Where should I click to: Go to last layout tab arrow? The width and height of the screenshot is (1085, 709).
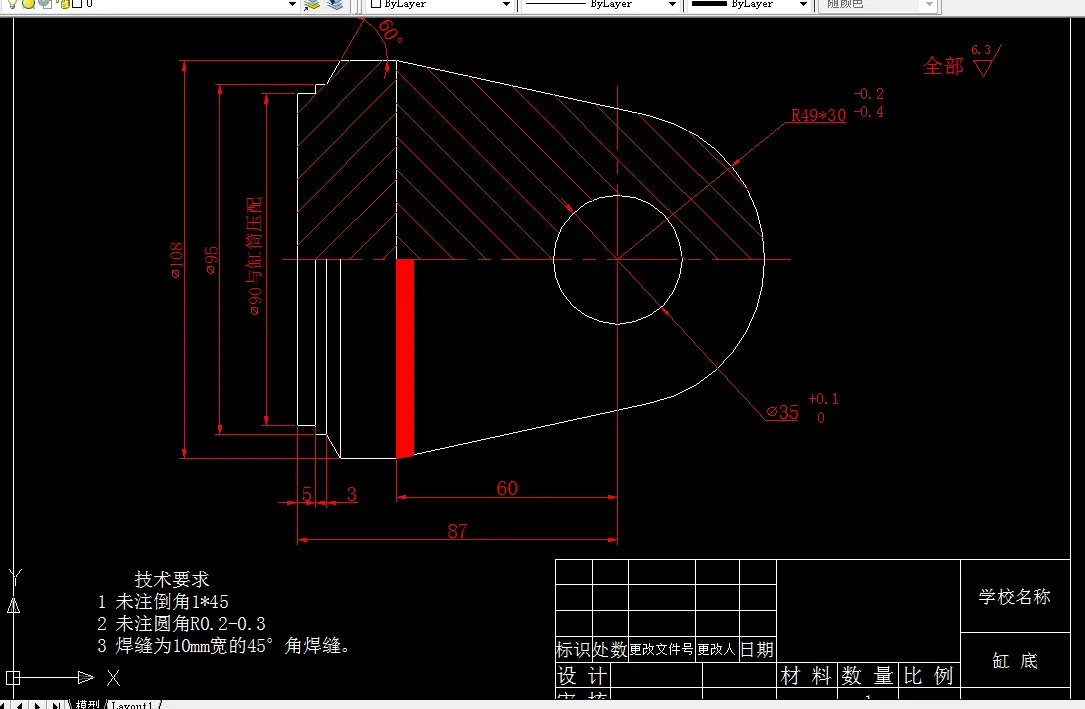point(56,705)
